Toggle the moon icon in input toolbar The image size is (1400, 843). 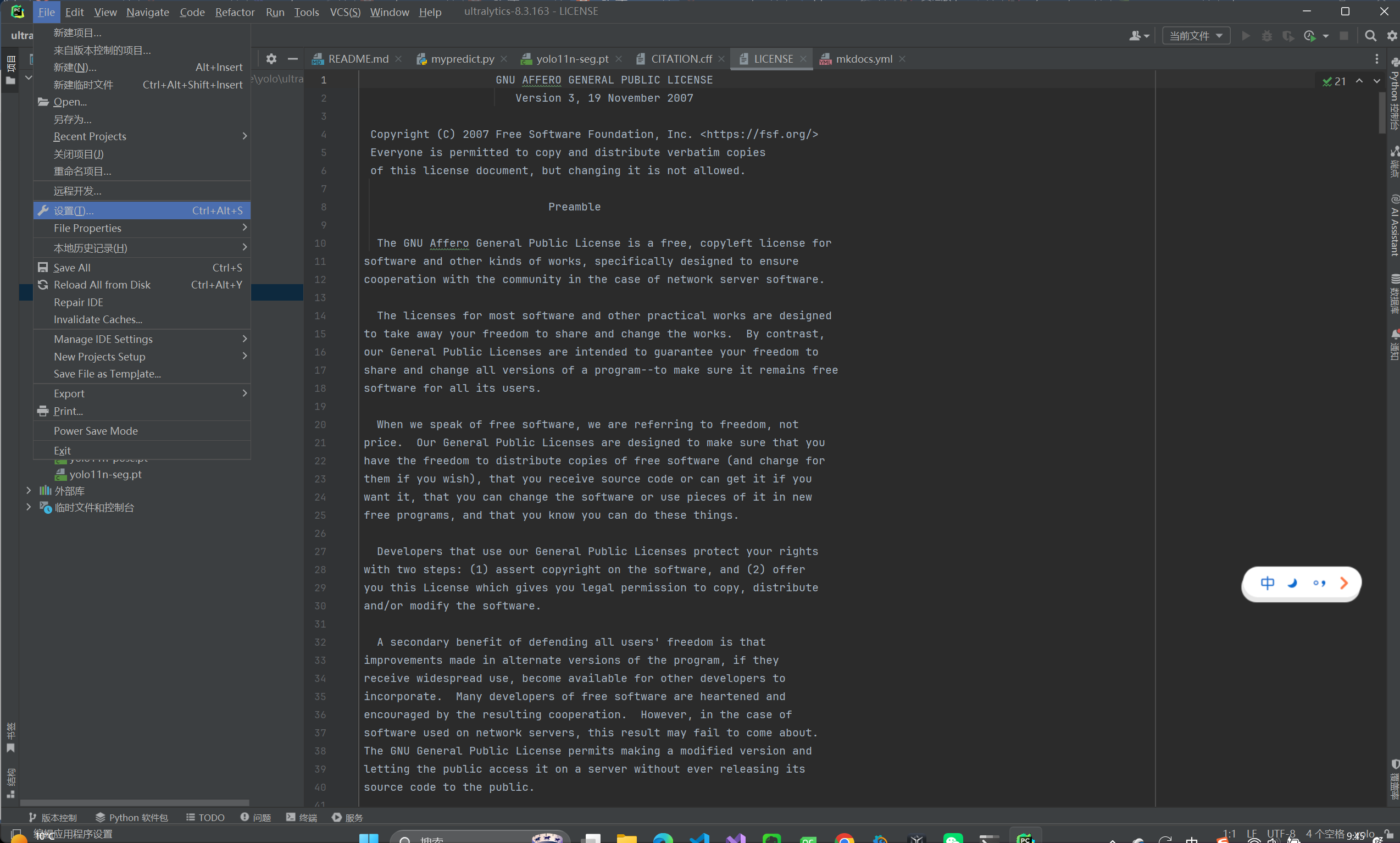tap(1293, 583)
